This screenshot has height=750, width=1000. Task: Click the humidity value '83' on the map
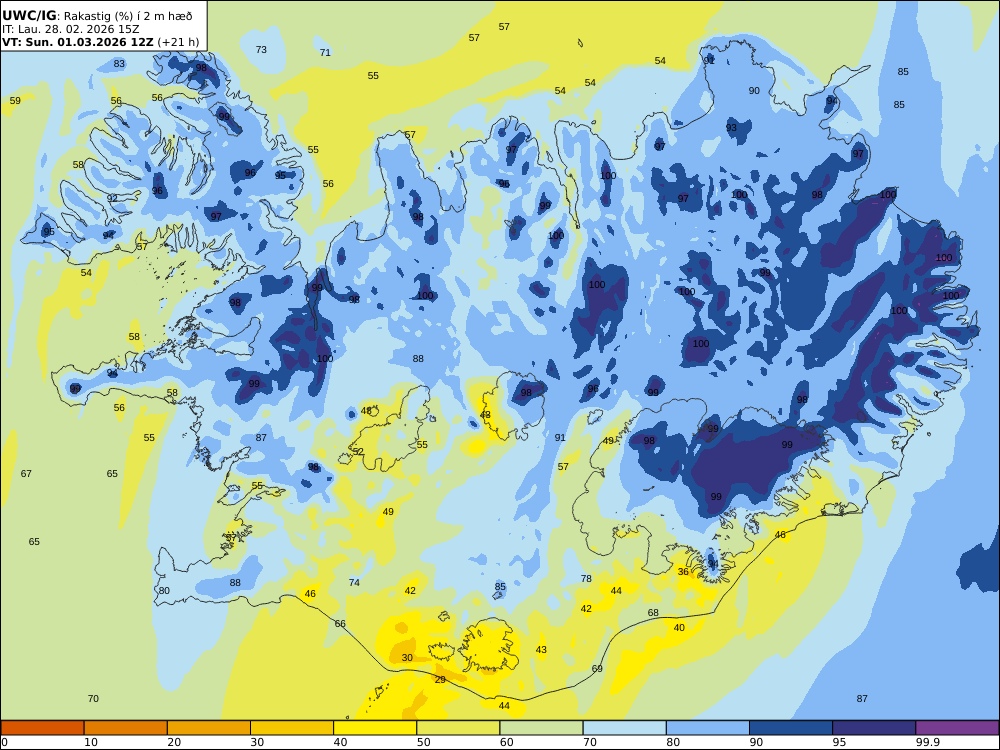click(x=119, y=64)
